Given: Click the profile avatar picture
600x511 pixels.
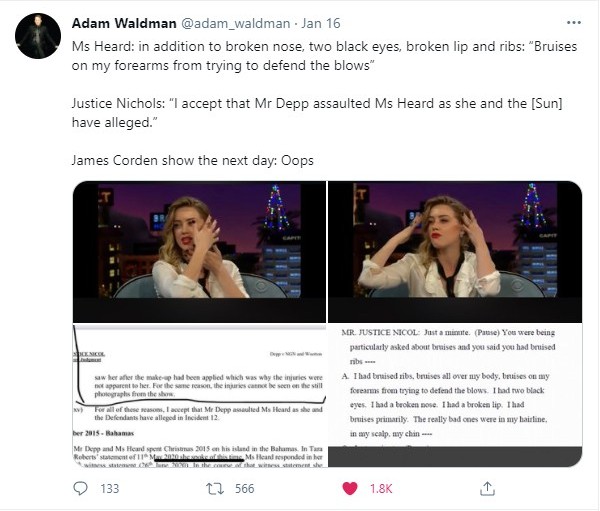Looking at the screenshot, I should (x=38, y=36).
